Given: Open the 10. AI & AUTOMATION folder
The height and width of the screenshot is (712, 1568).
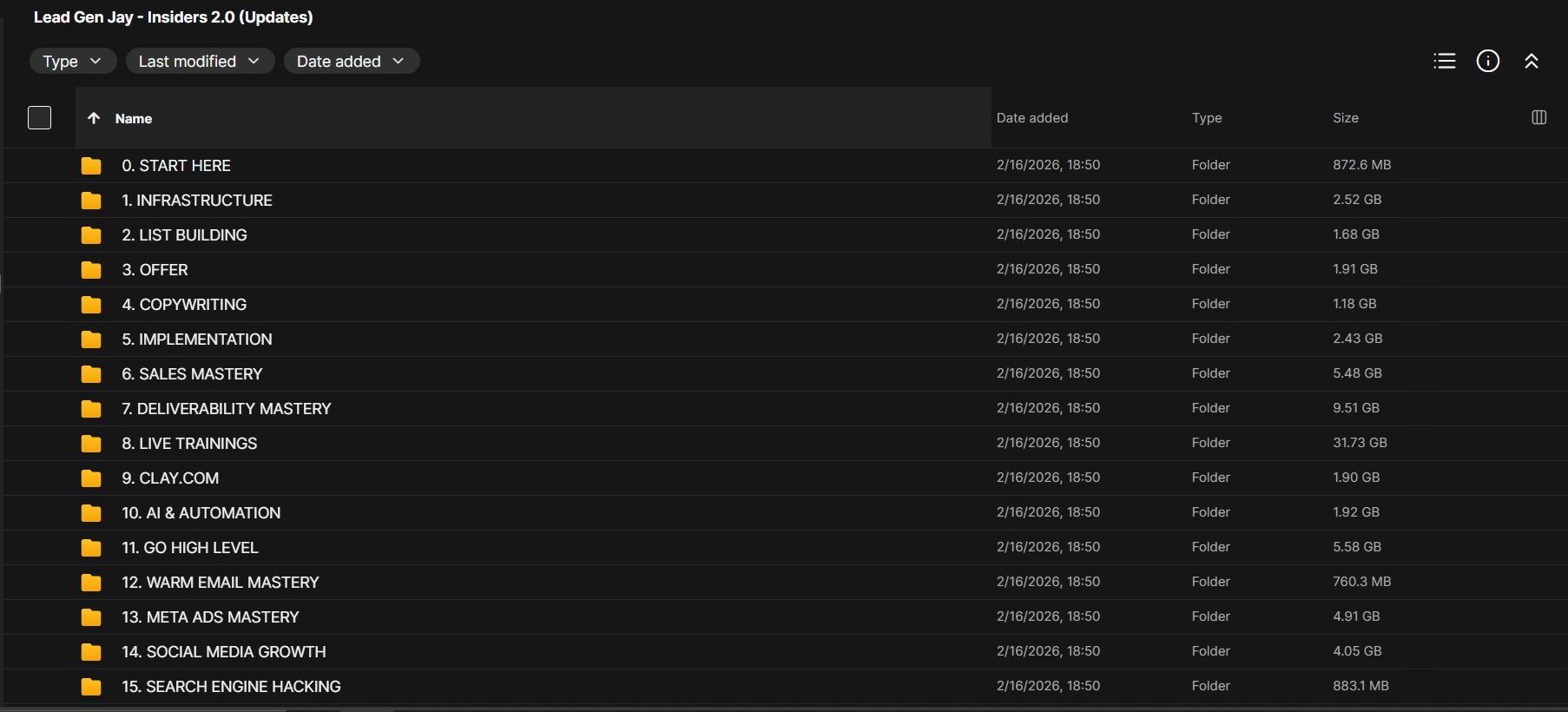Looking at the screenshot, I should click(201, 513).
